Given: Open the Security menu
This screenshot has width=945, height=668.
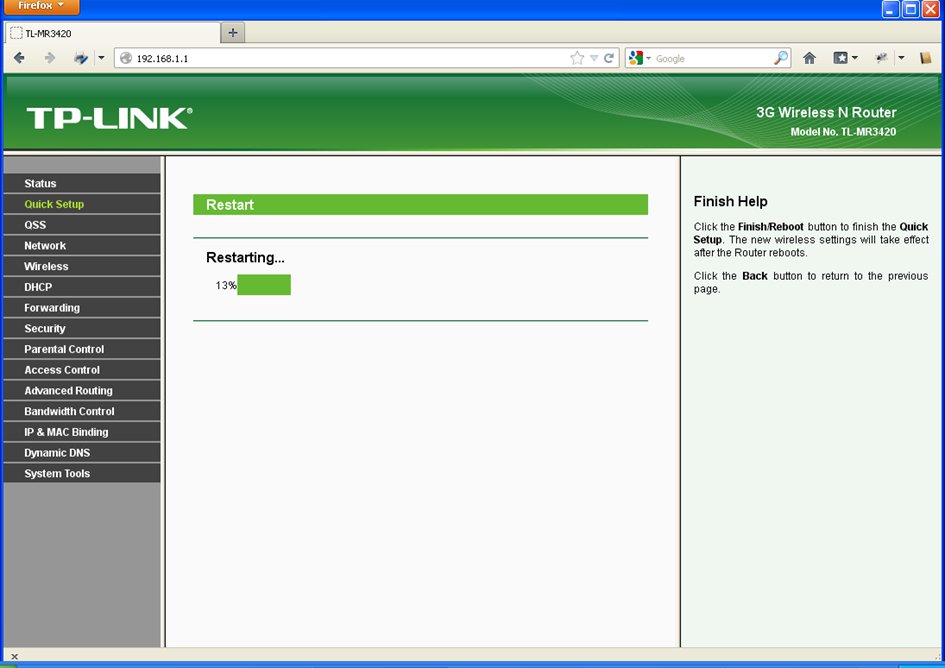Looking at the screenshot, I should [82, 329].
